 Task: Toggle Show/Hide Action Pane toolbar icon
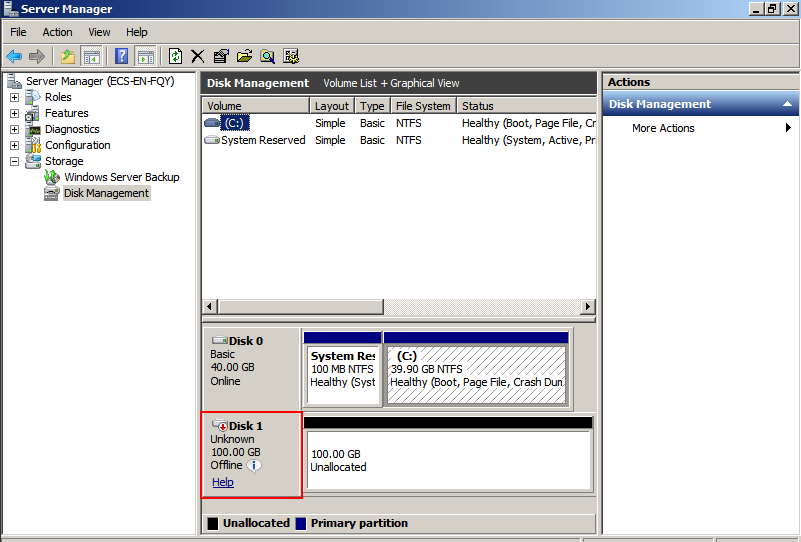click(x=146, y=56)
